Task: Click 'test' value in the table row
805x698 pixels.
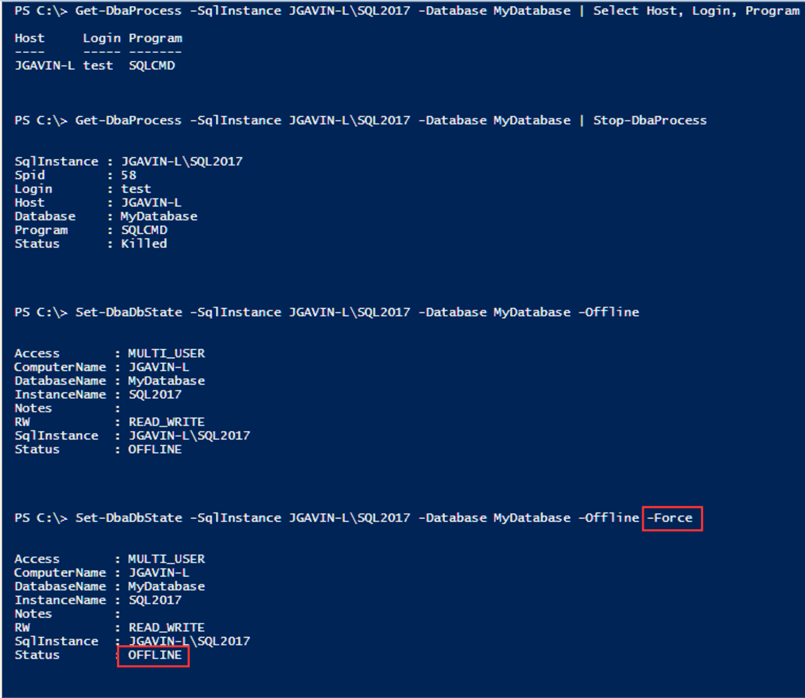Action: point(98,66)
